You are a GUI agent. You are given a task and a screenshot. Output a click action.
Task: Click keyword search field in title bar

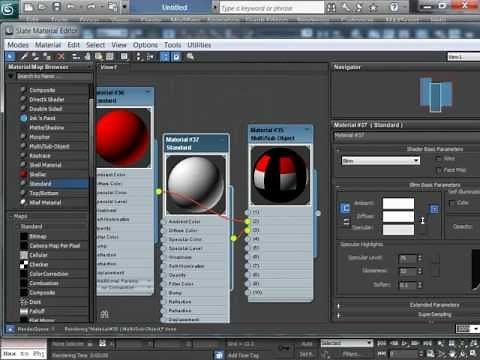point(272,8)
